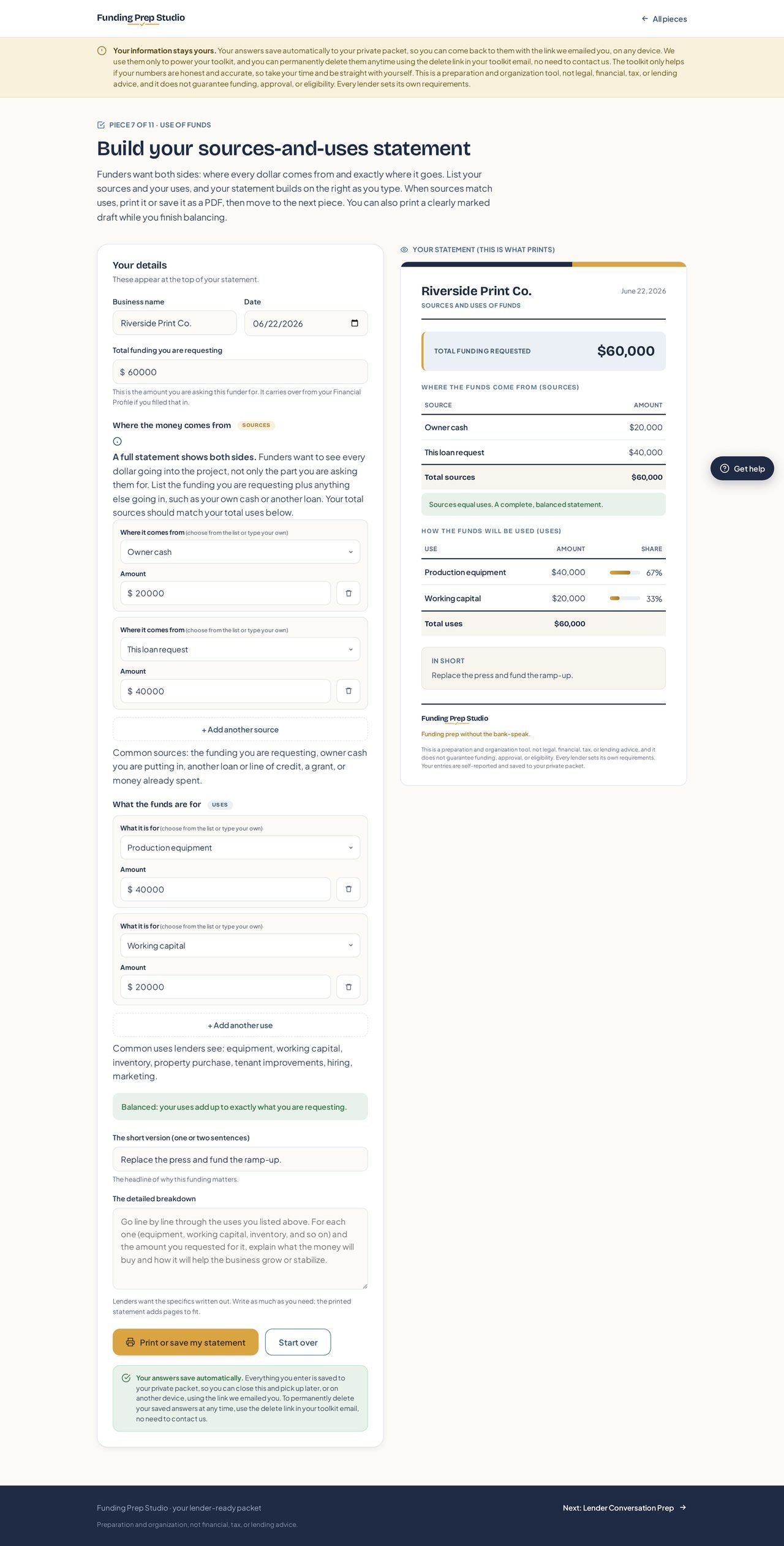Expand the Owner cash source dropdown
Screen dimensions: 784x1546
coord(240,552)
